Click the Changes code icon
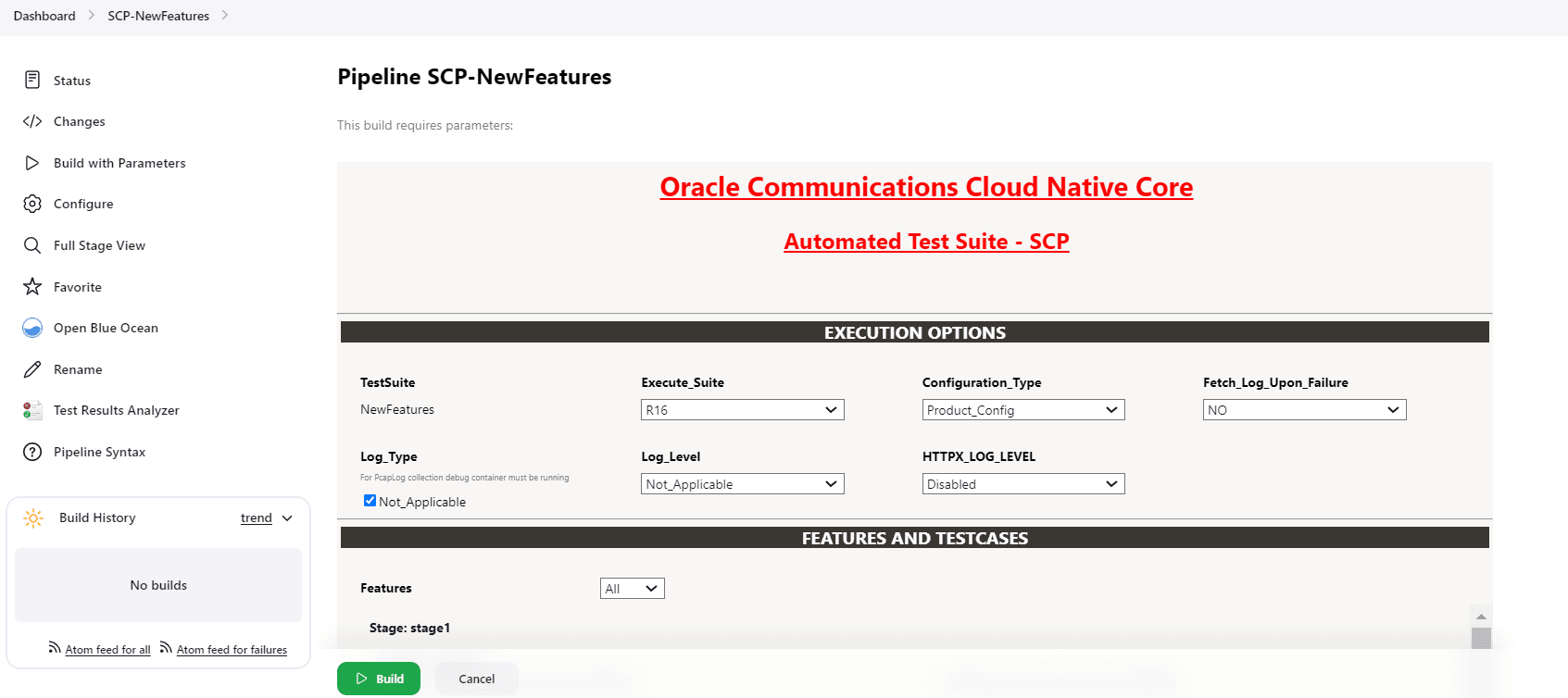Viewport: 1568px width, 698px height. coord(32,121)
